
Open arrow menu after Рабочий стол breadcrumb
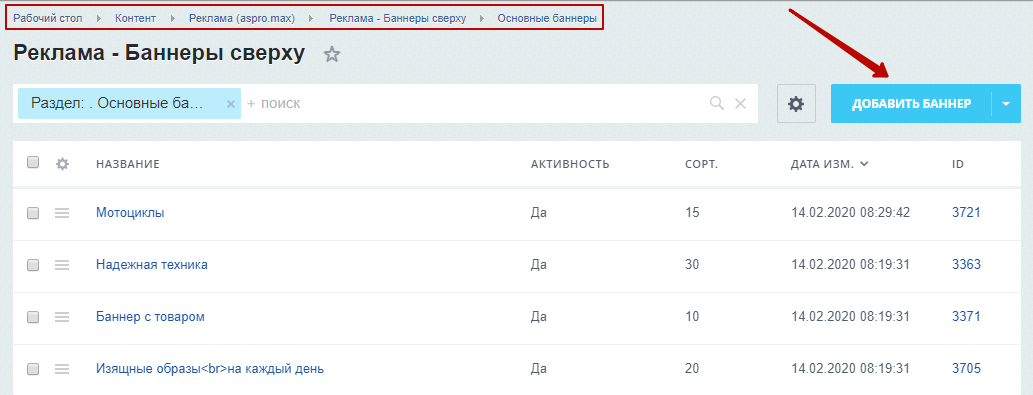coord(99,18)
